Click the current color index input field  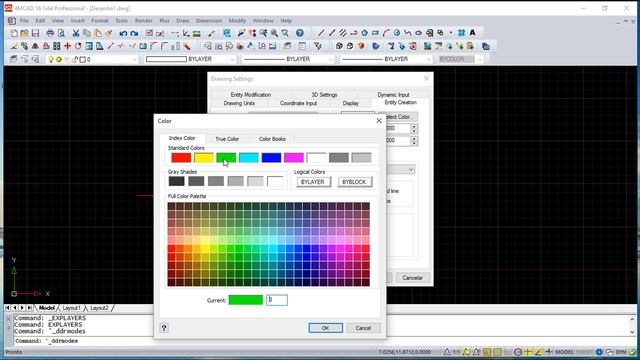click(277, 300)
